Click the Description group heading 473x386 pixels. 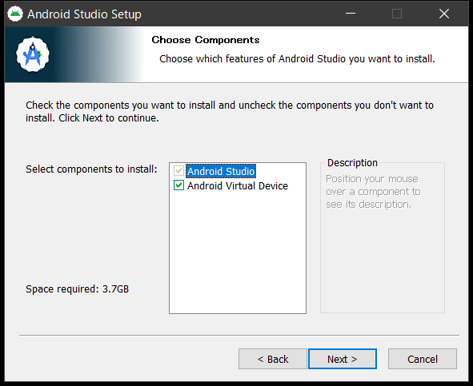point(352,163)
